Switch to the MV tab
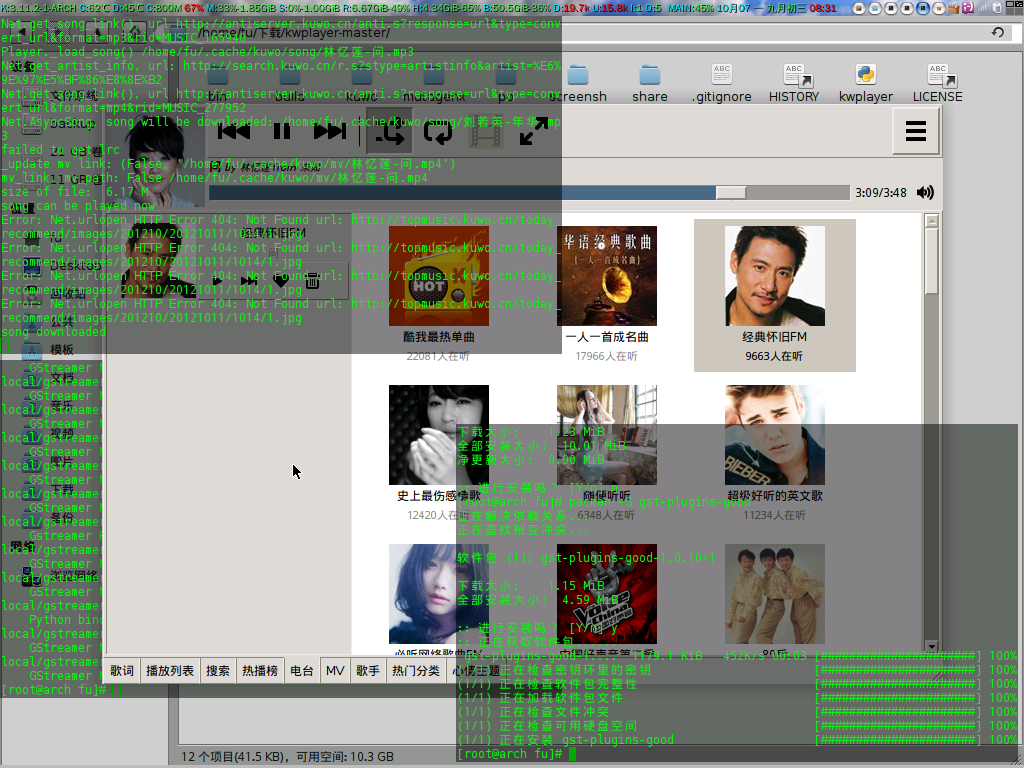This screenshot has width=1024, height=768. tap(335, 671)
